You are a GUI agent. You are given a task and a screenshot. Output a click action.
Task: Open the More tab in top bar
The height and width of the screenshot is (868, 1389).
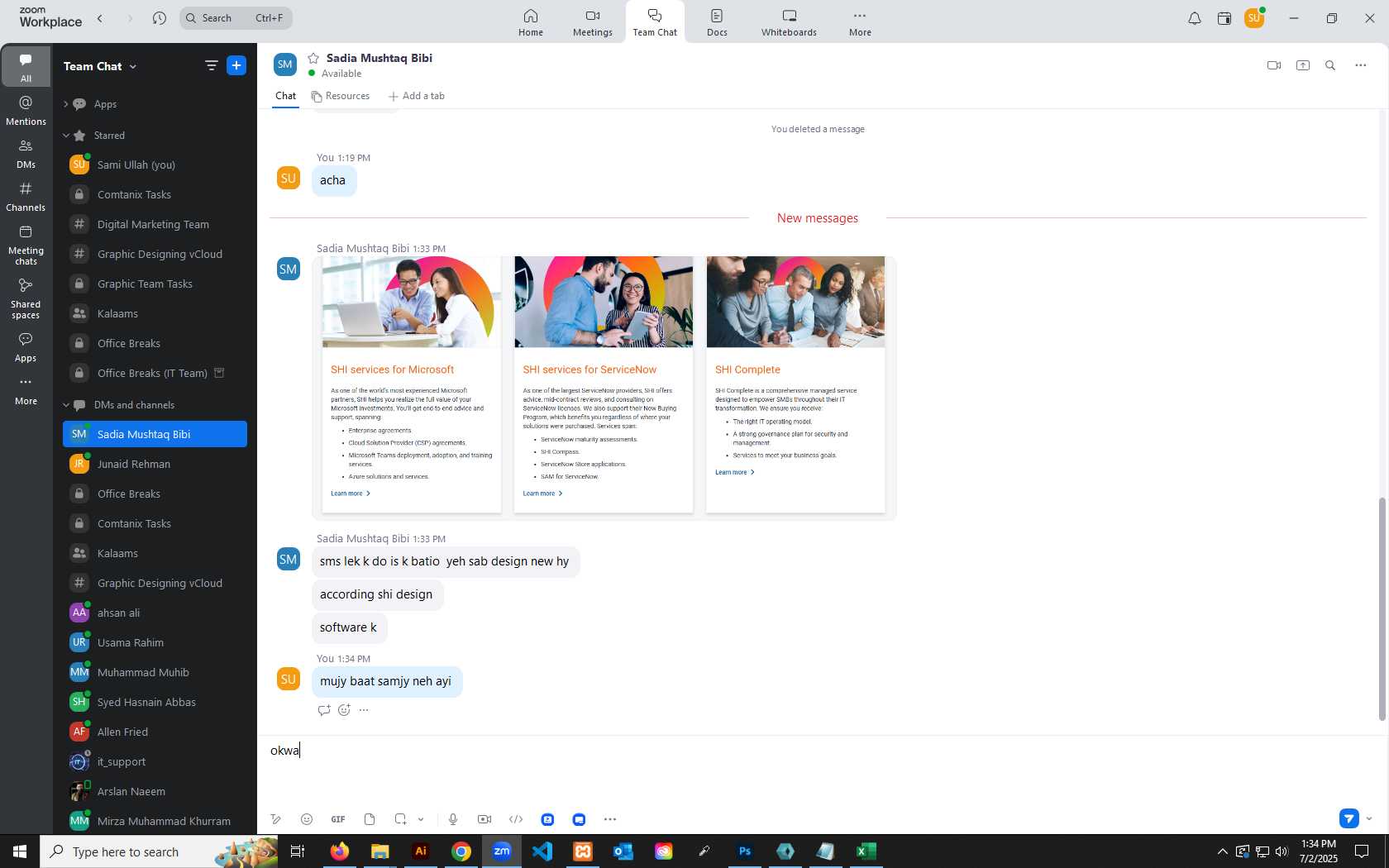[x=860, y=22]
